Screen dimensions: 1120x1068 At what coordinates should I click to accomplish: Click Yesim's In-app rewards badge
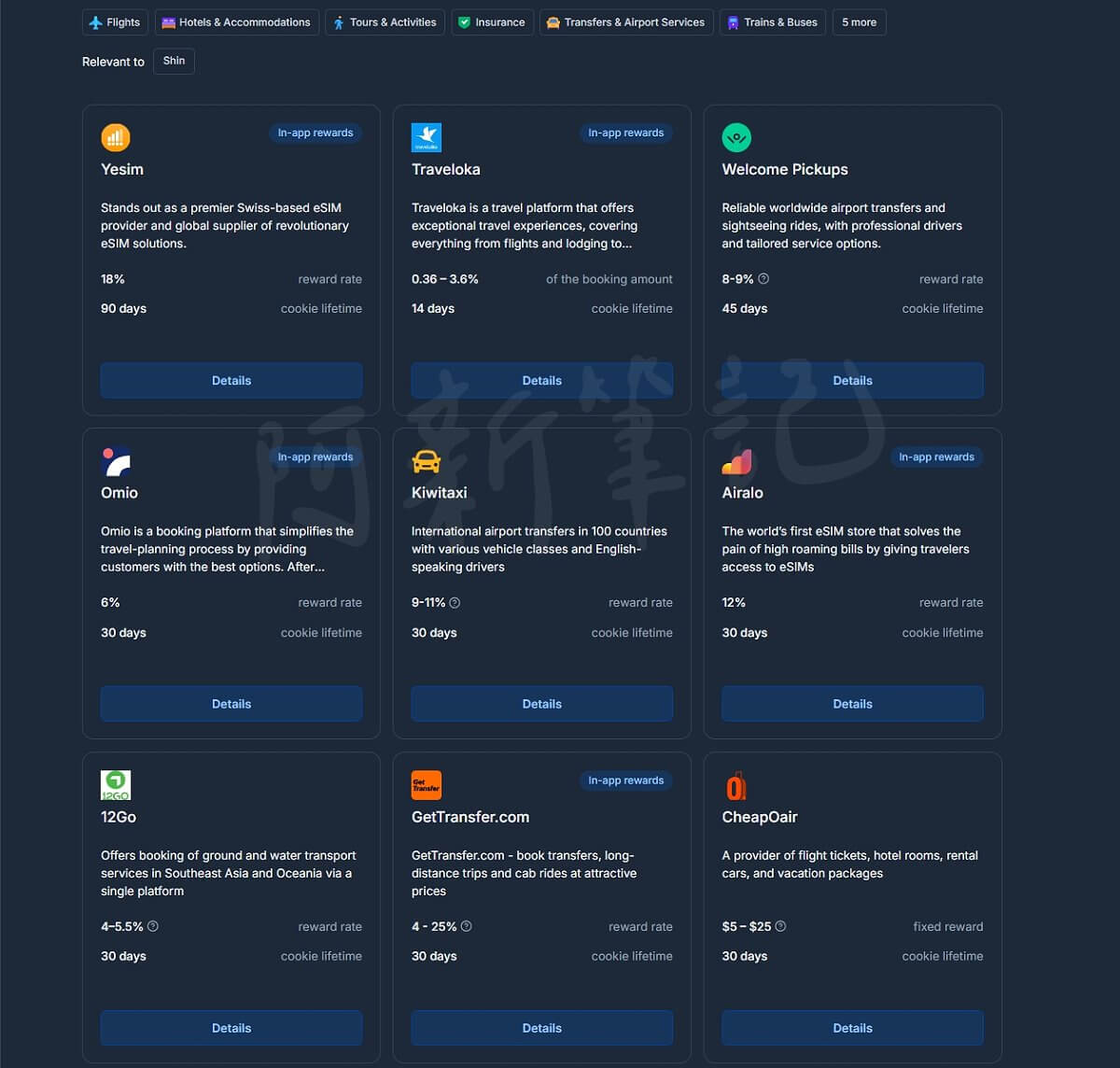[315, 133]
